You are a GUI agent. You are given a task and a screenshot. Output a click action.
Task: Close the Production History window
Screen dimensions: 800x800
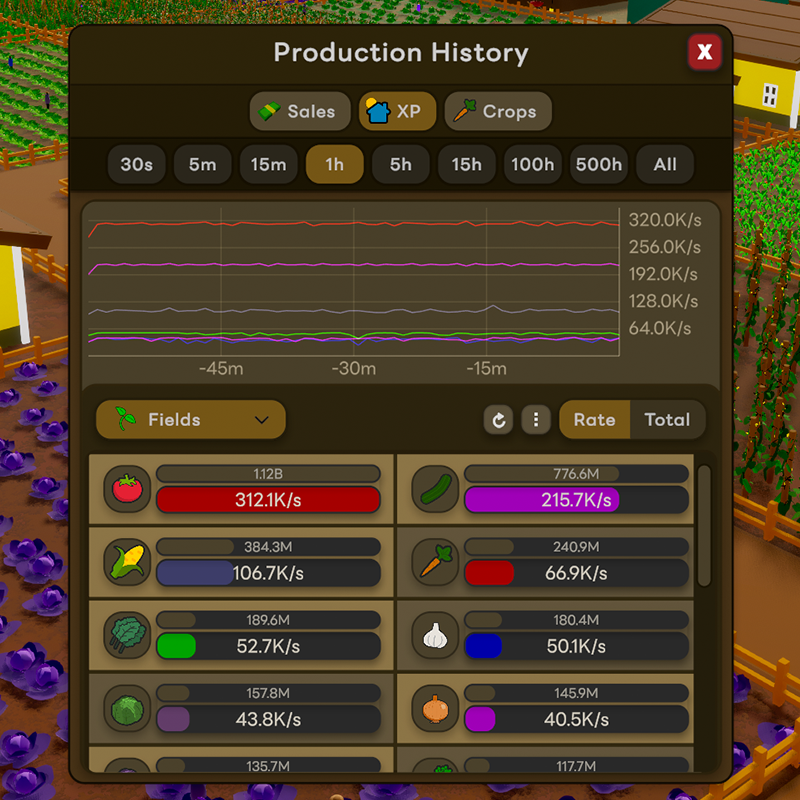coord(705,52)
